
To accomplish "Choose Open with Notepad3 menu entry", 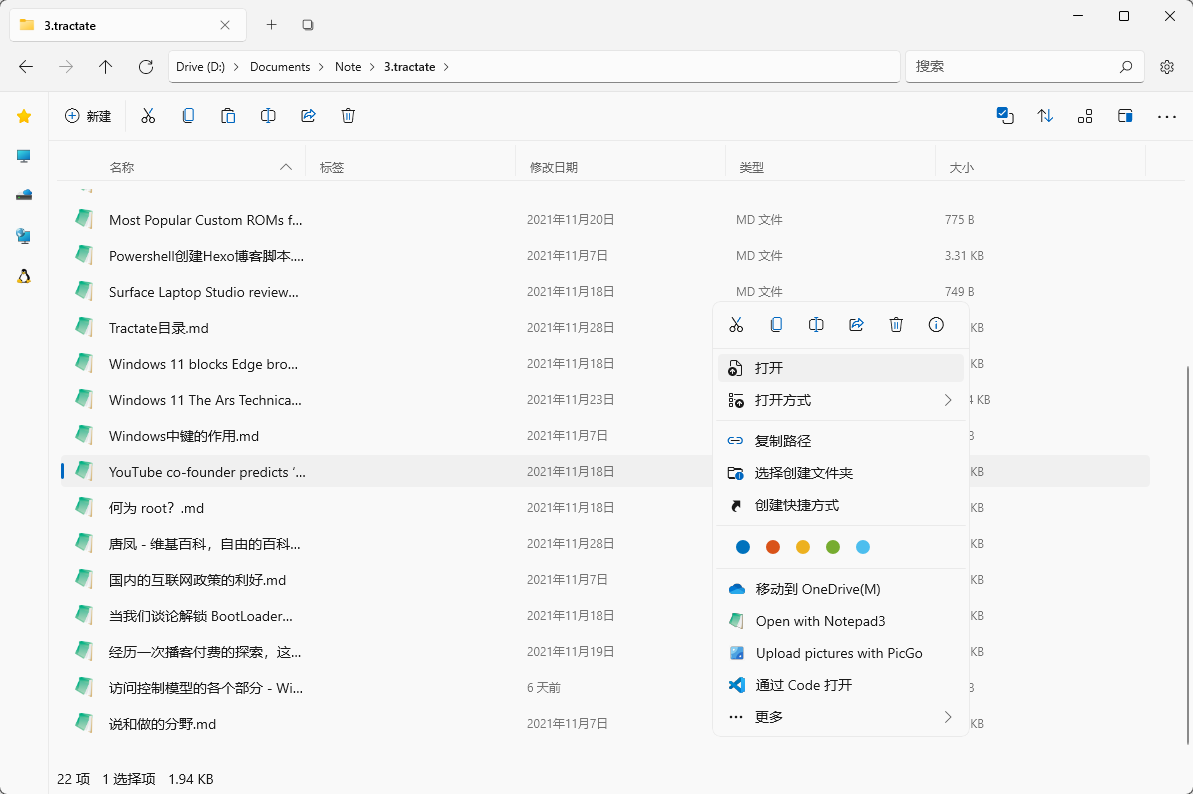I will 820,621.
